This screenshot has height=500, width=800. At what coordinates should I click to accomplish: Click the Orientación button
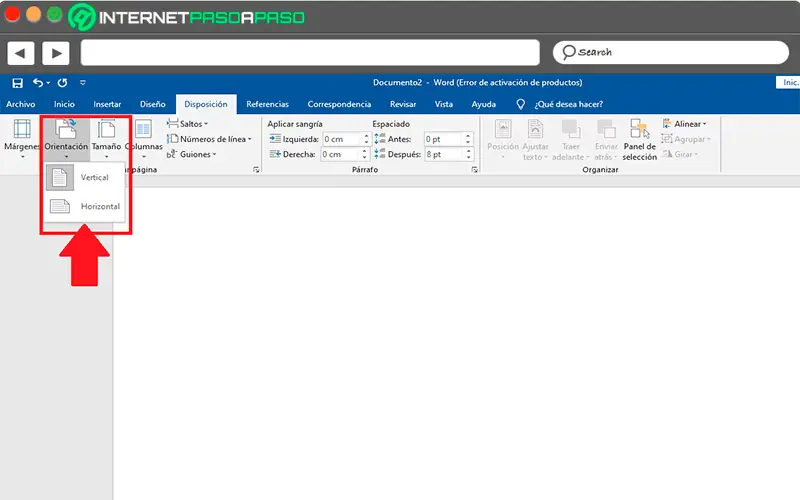(66, 138)
